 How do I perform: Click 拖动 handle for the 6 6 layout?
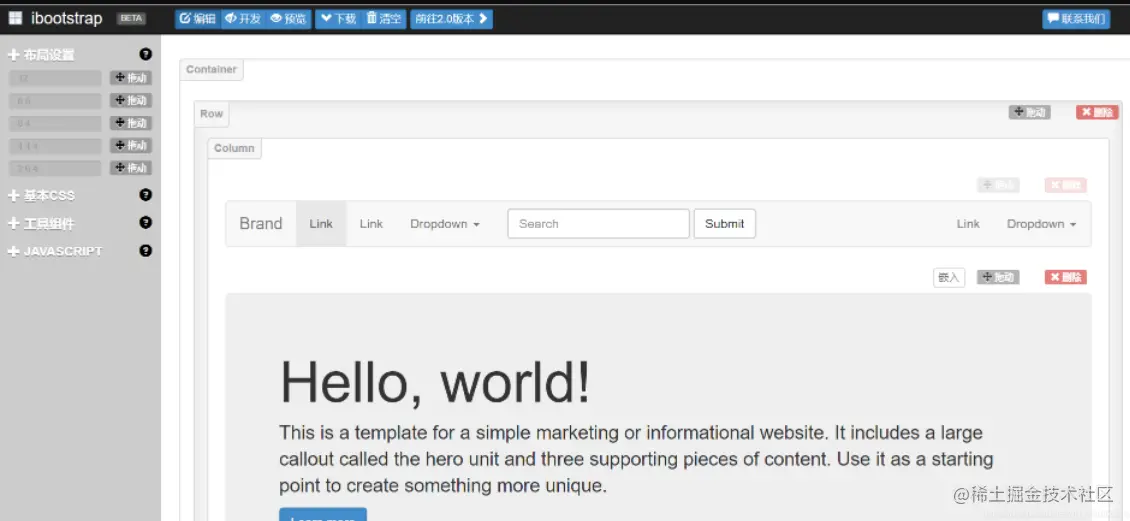(130, 100)
